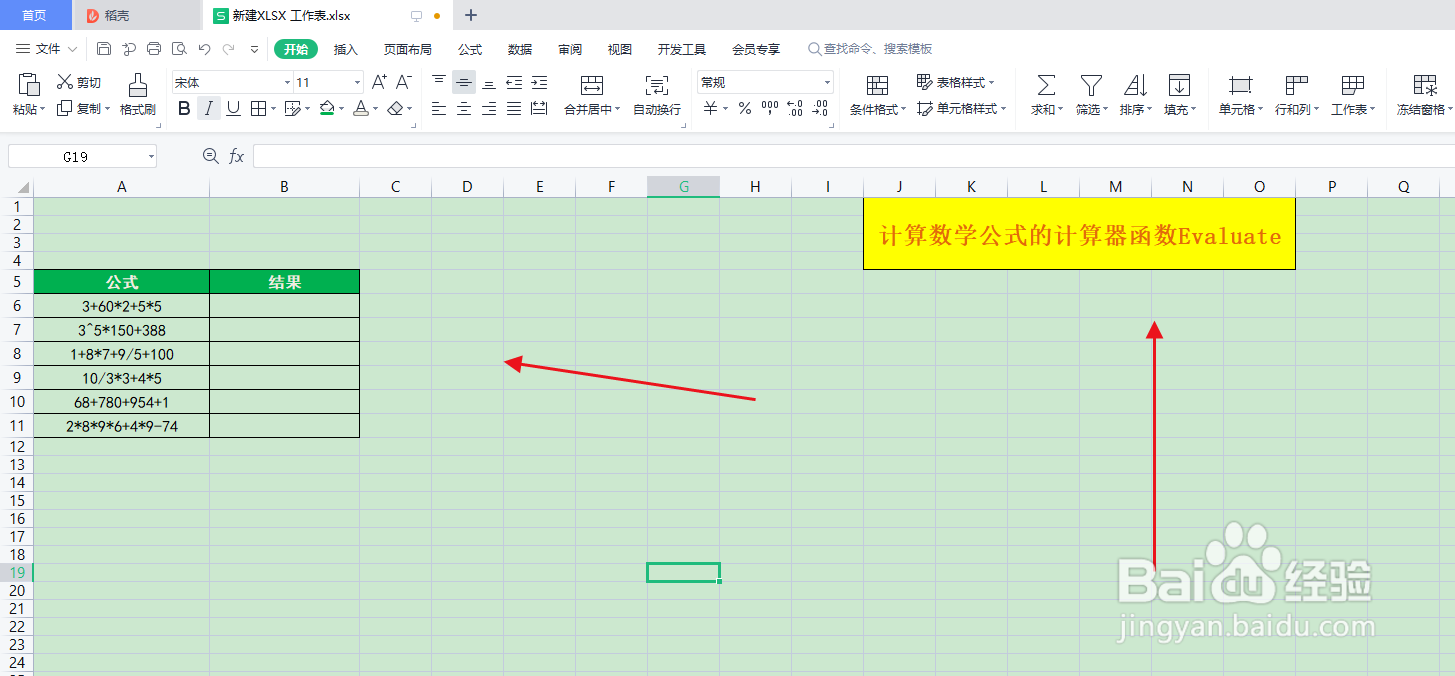Click the Increase Indent icon
1455x676 pixels.
pos(539,82)
